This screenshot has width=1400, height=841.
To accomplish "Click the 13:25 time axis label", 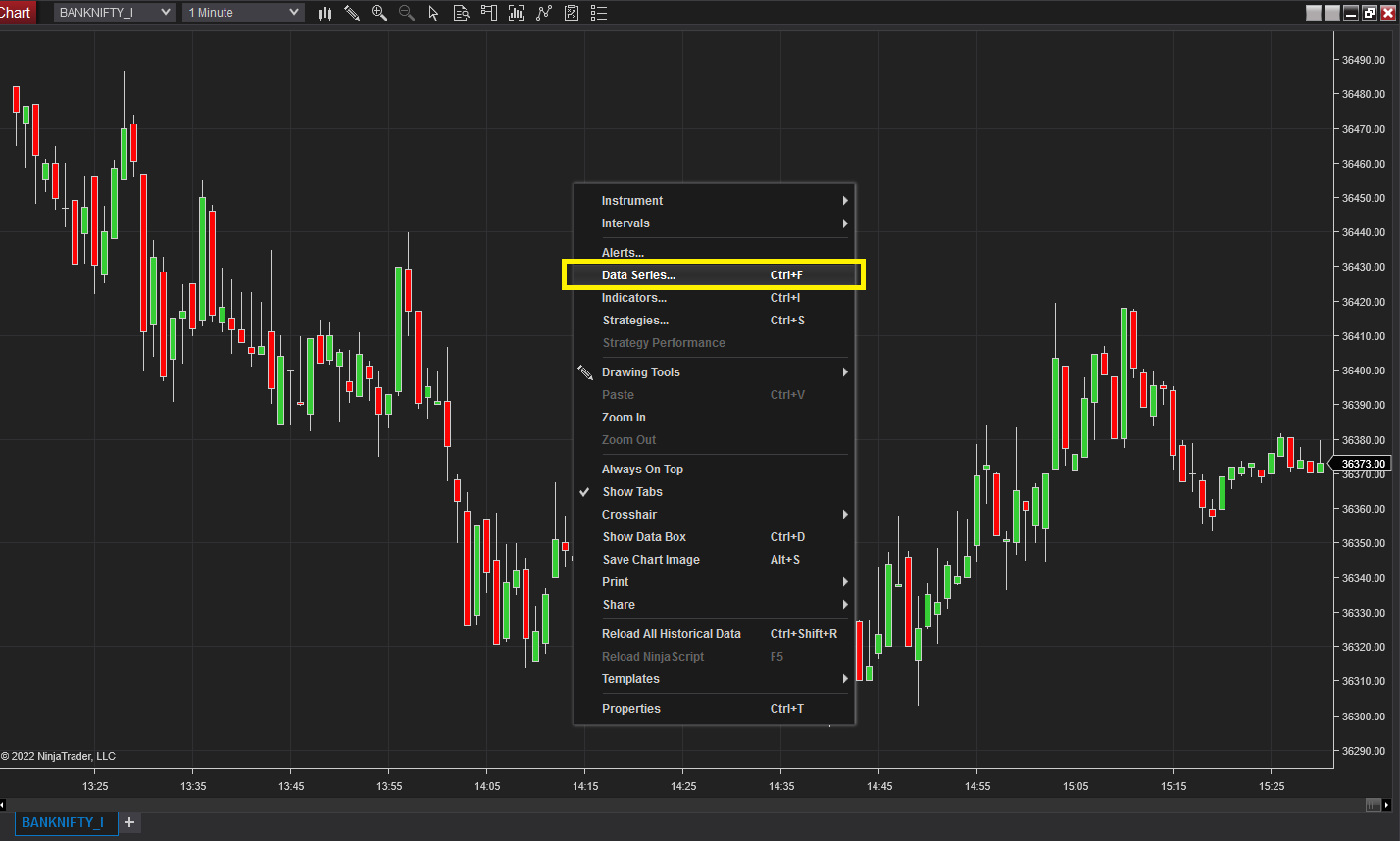I will coord(95,786).
